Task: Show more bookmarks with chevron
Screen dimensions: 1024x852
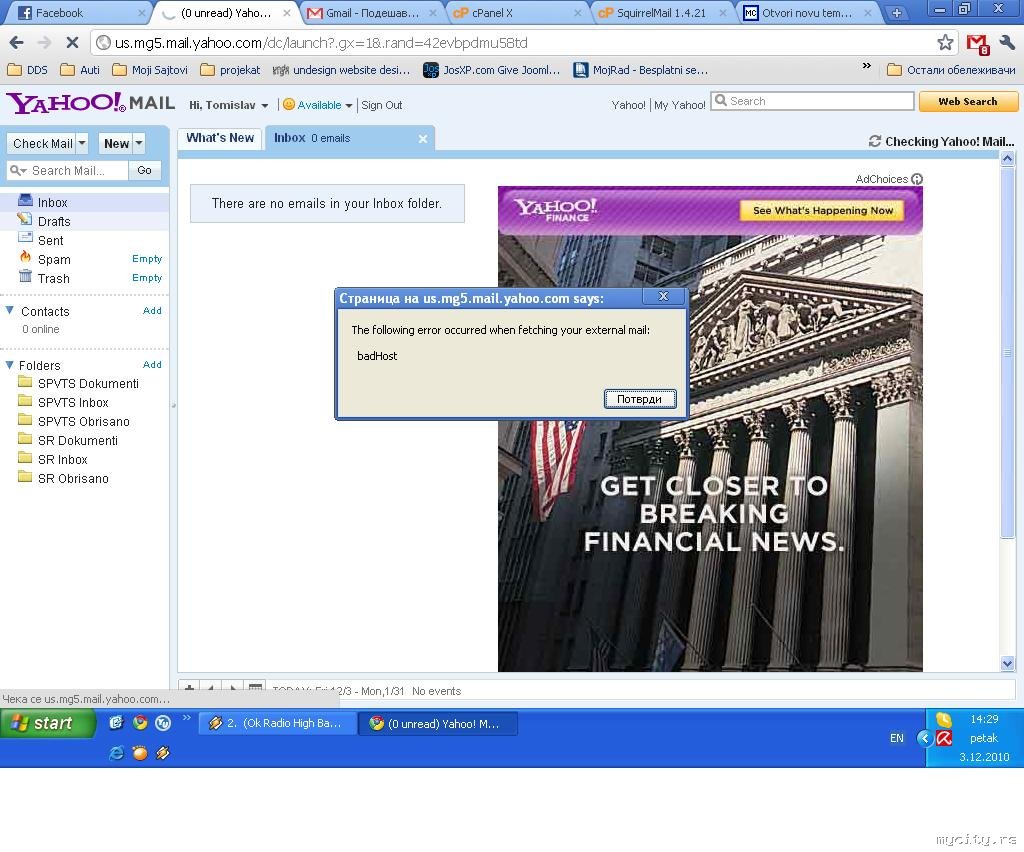Action: click(867, 66)
